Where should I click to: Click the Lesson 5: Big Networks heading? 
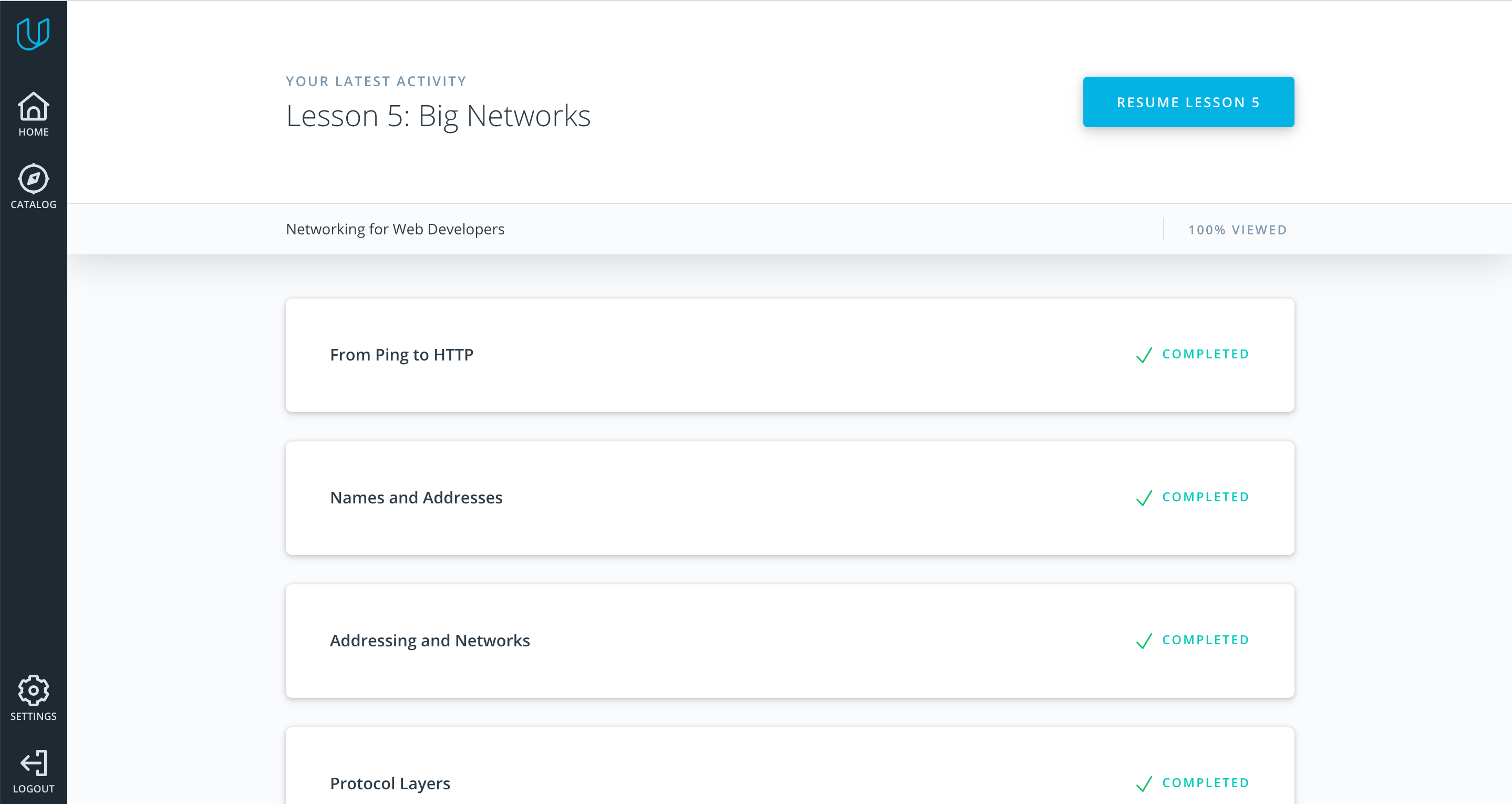pyautogui.click(x=438, y=116)
